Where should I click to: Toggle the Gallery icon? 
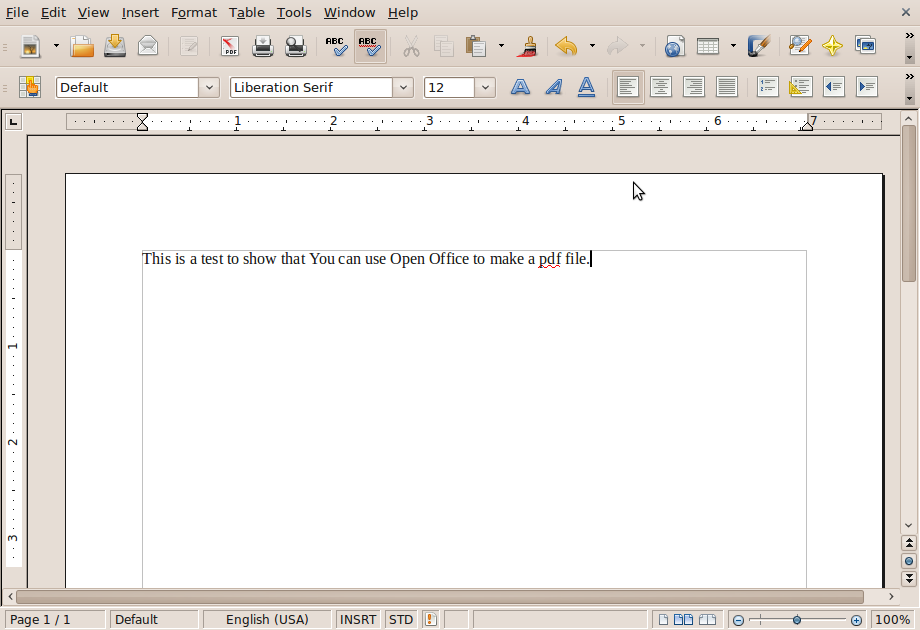coord(865,46)
